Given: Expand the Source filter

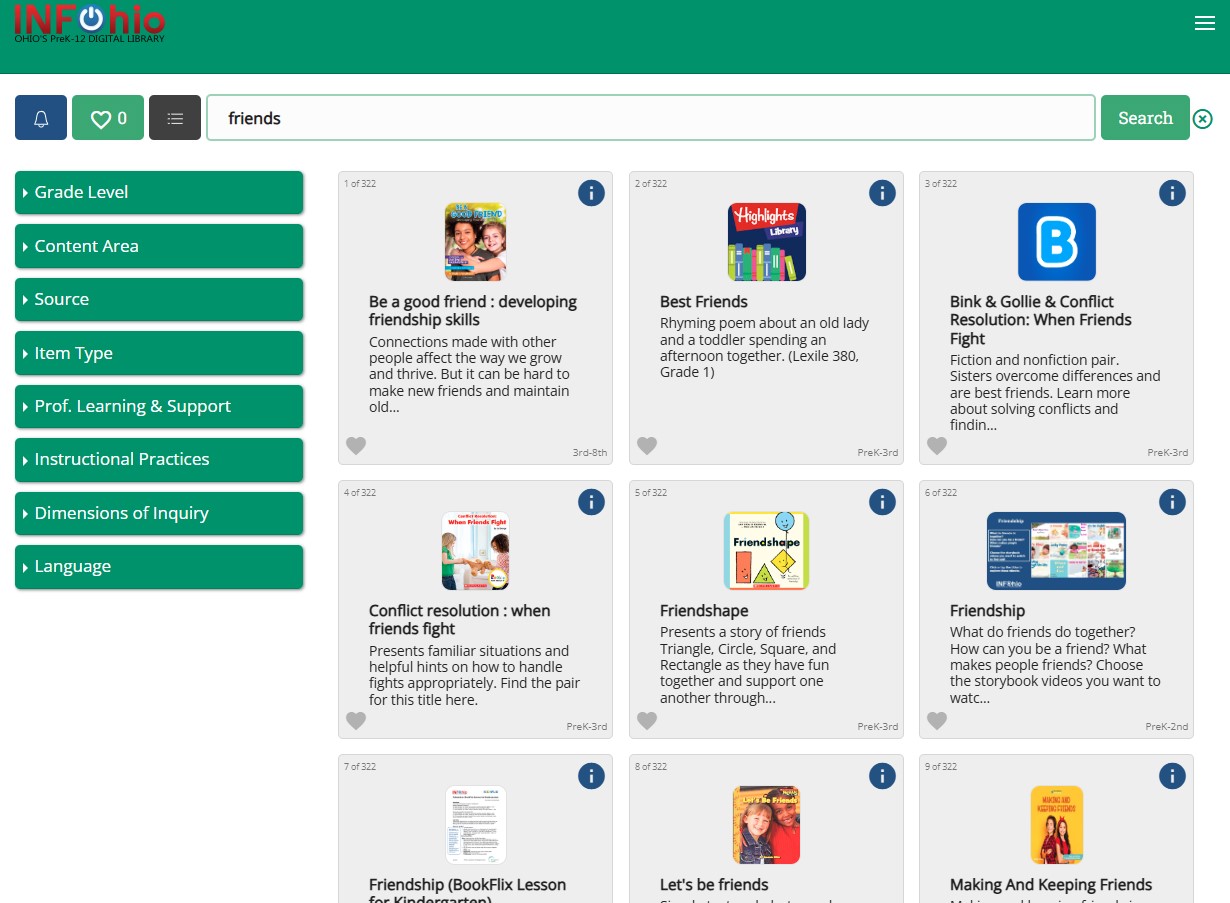Looking at the screenshot, I should 159,299.
